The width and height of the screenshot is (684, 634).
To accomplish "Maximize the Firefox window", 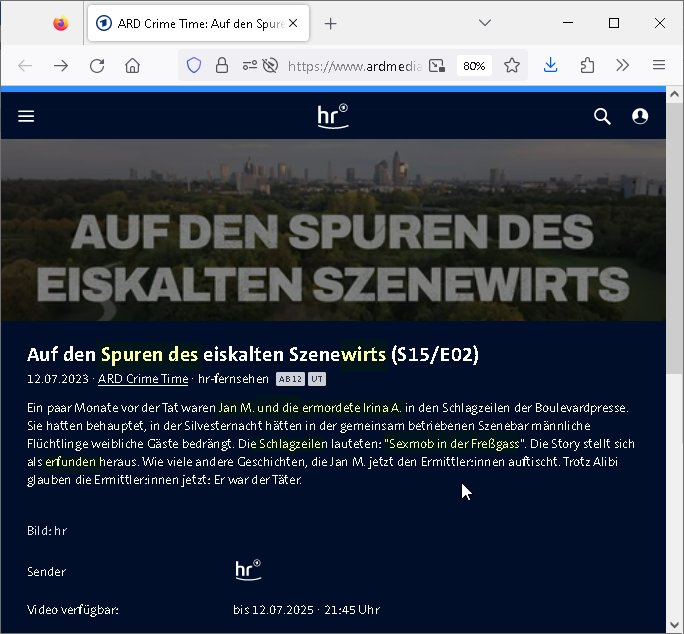I will pos(614,23).
